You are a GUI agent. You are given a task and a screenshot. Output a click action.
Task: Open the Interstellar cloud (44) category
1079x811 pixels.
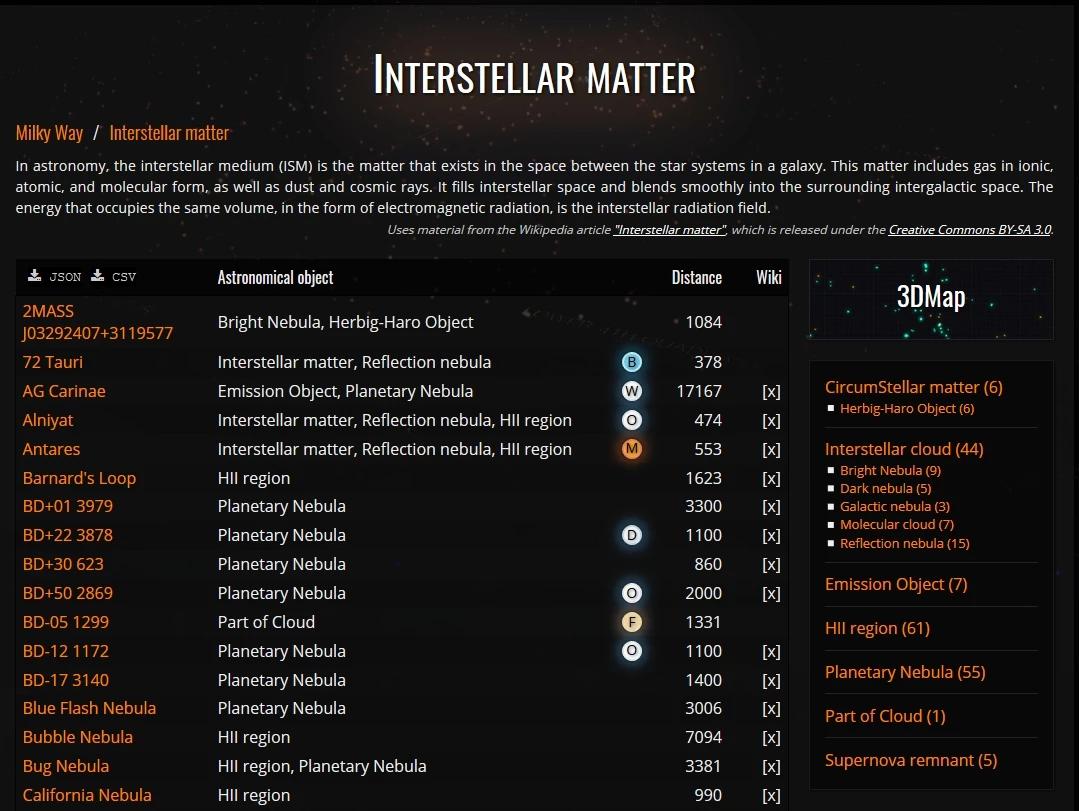(904, 449)
